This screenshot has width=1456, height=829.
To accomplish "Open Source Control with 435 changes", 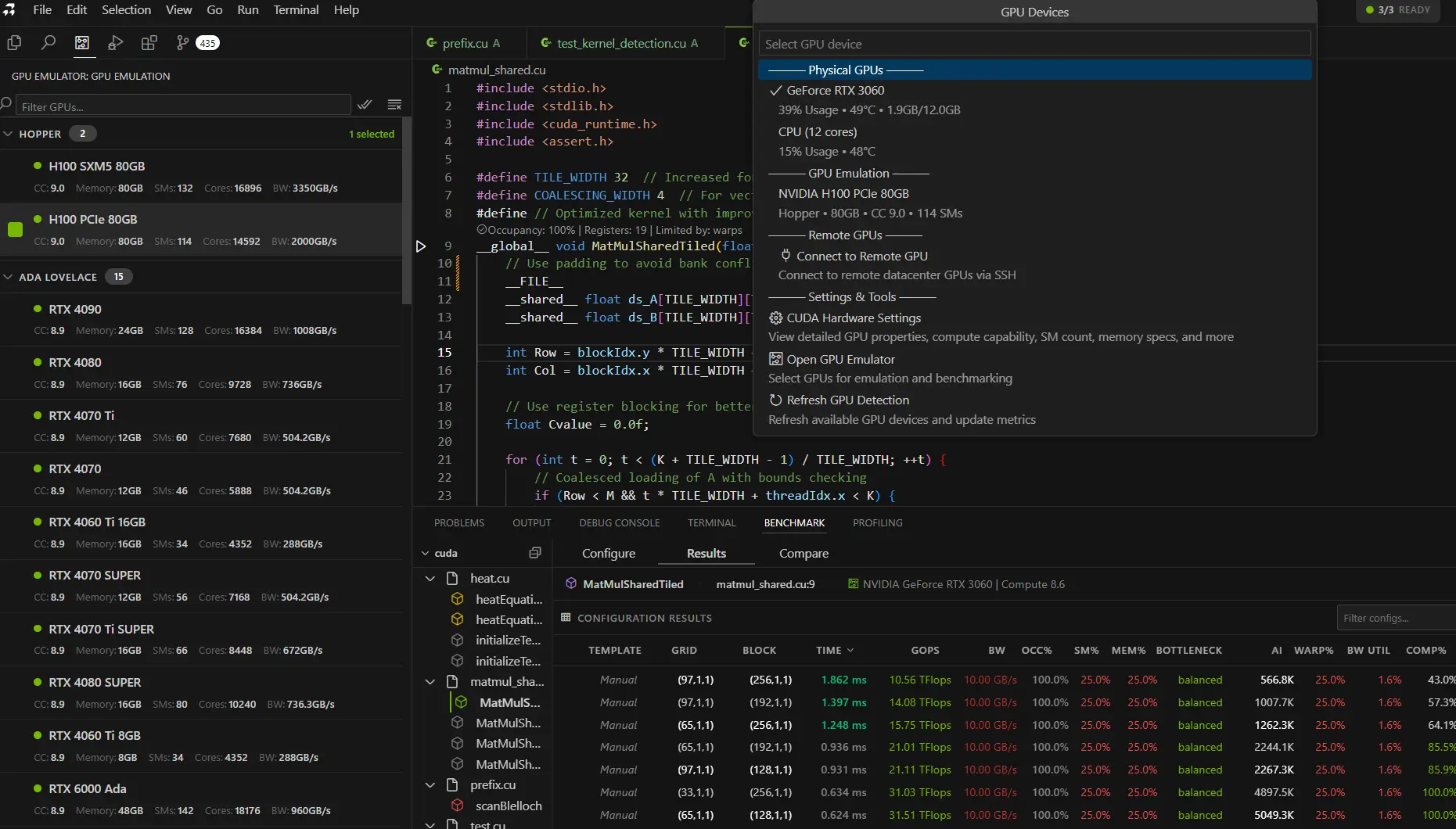I will (x=183, y=43).
